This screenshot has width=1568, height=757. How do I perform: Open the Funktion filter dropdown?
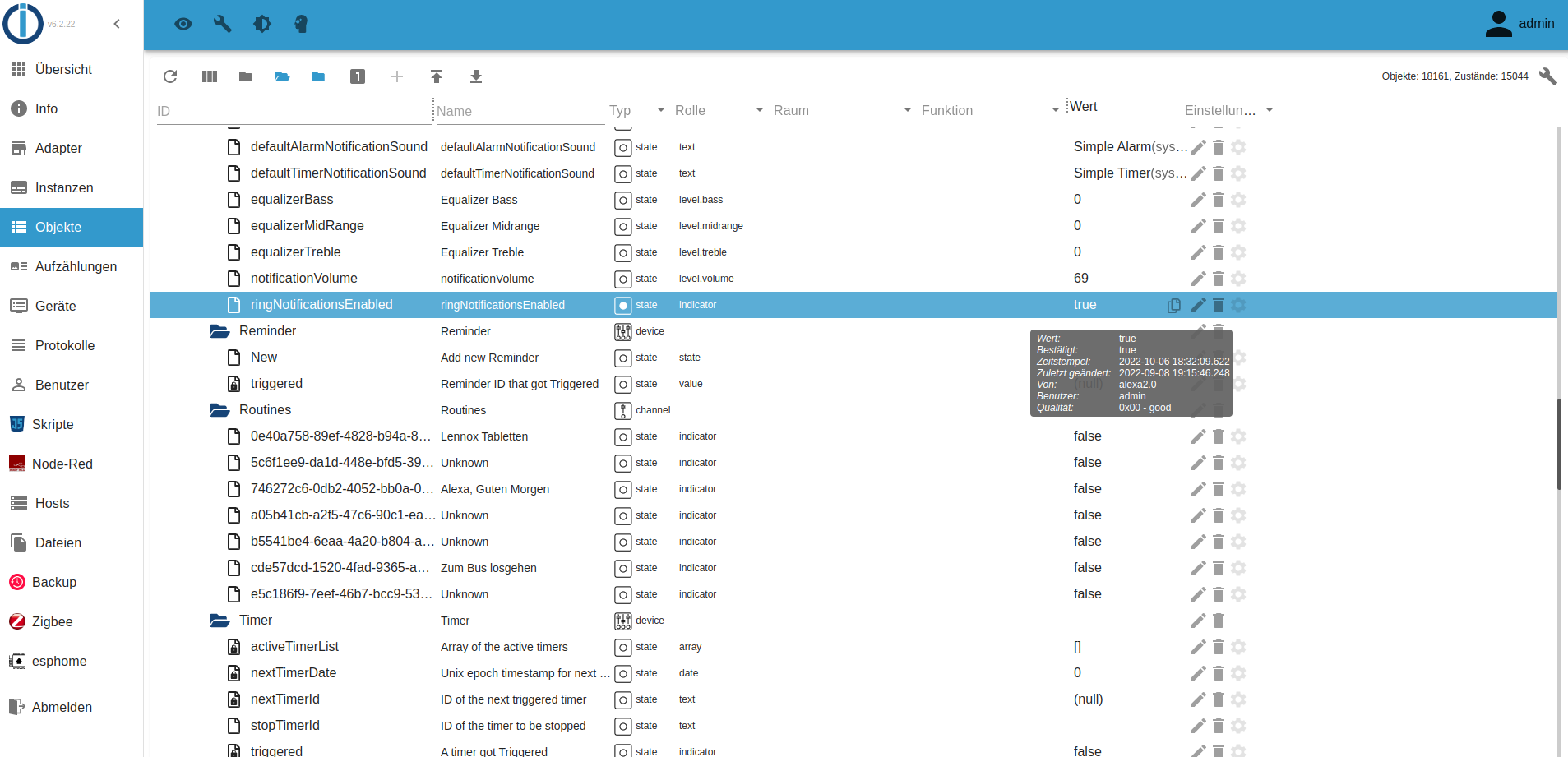(x=992, y=110)
